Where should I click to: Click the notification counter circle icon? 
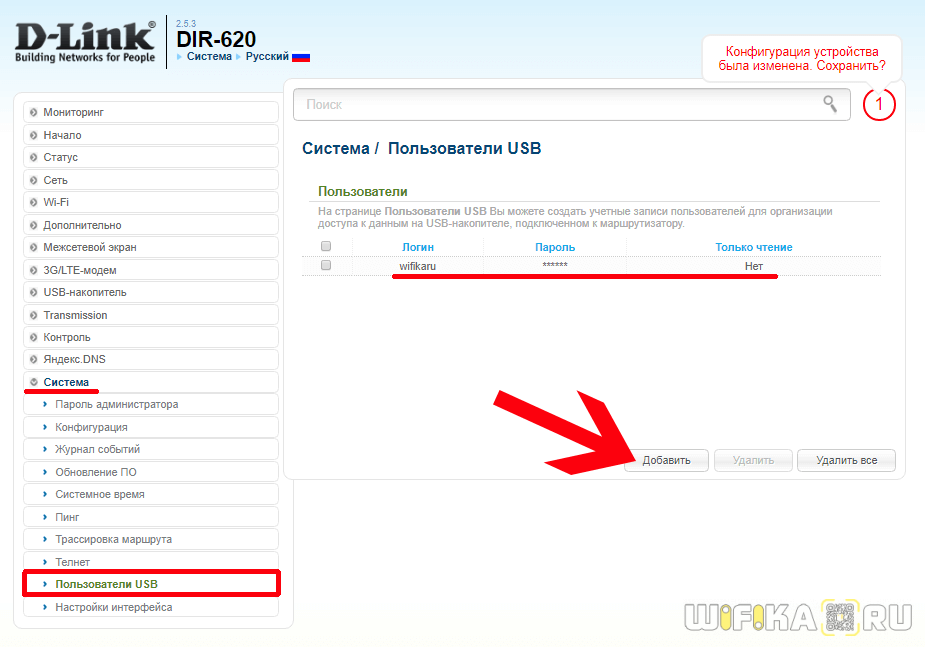pyautogui.click(x=879, y=104)
